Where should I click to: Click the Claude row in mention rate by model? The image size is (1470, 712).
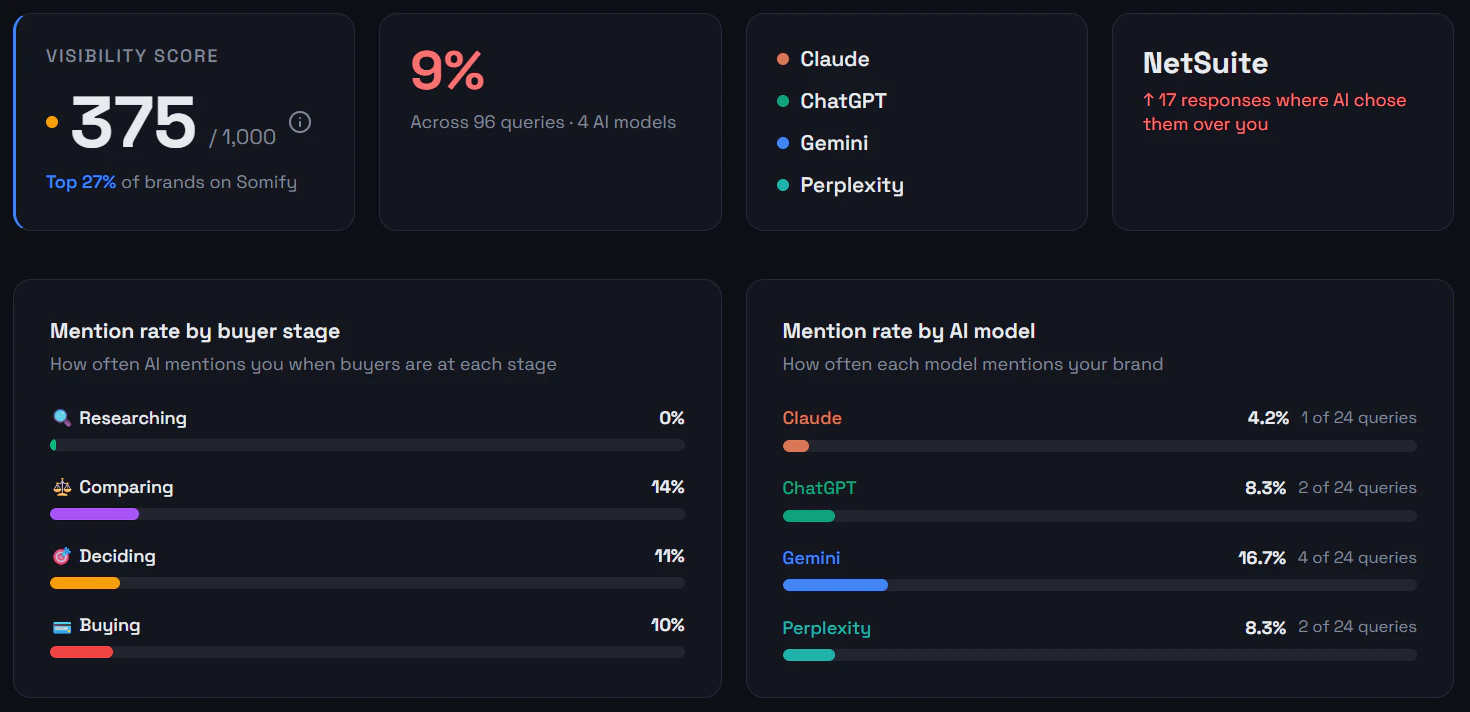812,418
